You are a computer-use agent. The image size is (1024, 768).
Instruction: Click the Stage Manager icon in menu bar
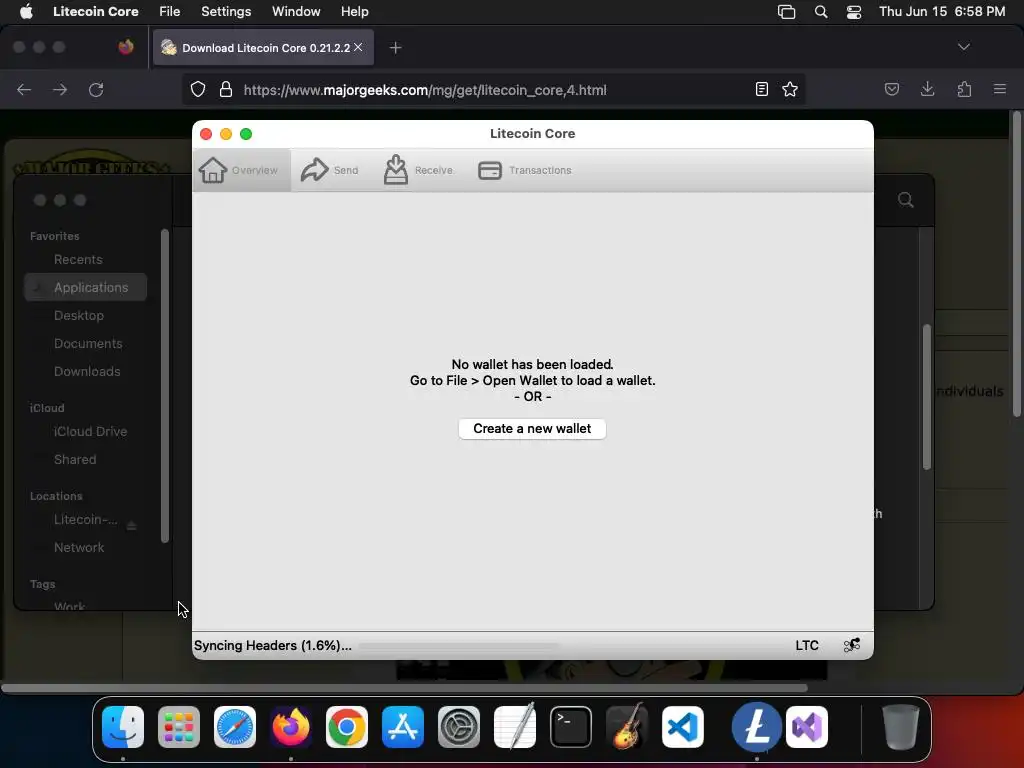click(786, 12)
